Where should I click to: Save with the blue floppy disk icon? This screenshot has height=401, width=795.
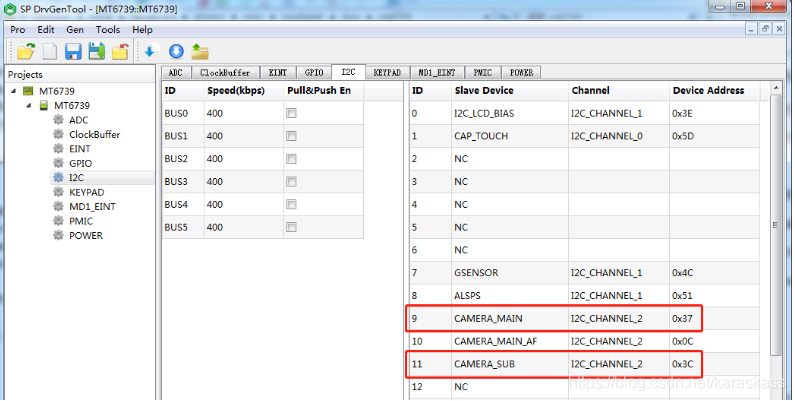tap(74, 51)
